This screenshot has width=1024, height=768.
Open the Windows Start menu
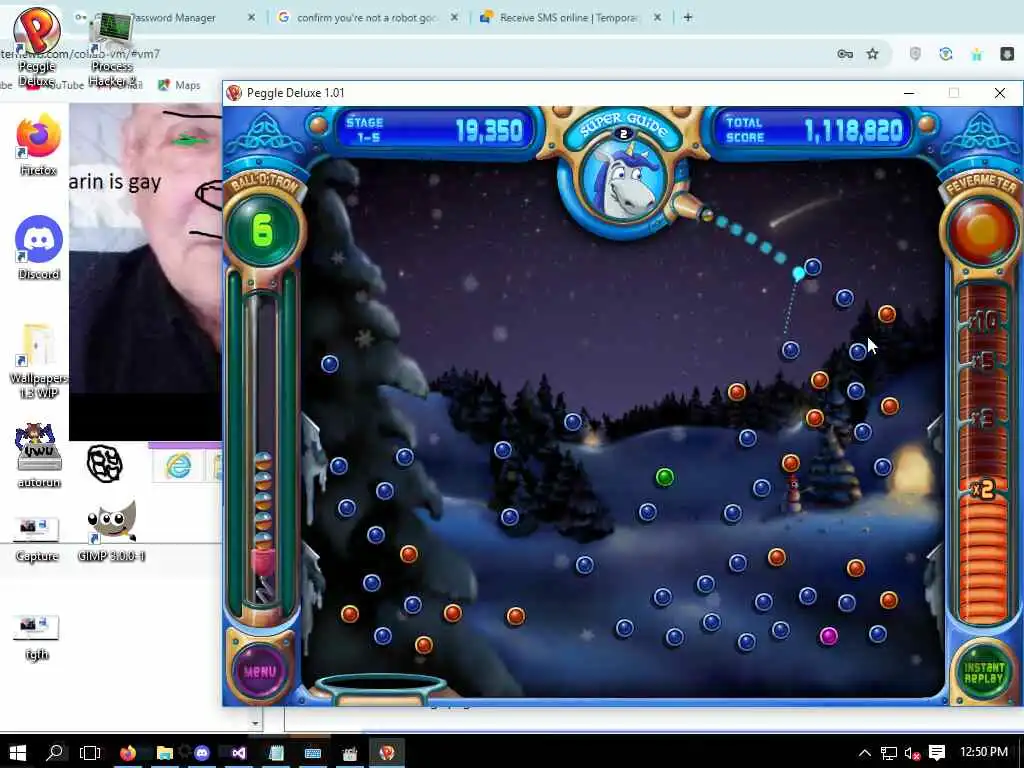(17, 752)
